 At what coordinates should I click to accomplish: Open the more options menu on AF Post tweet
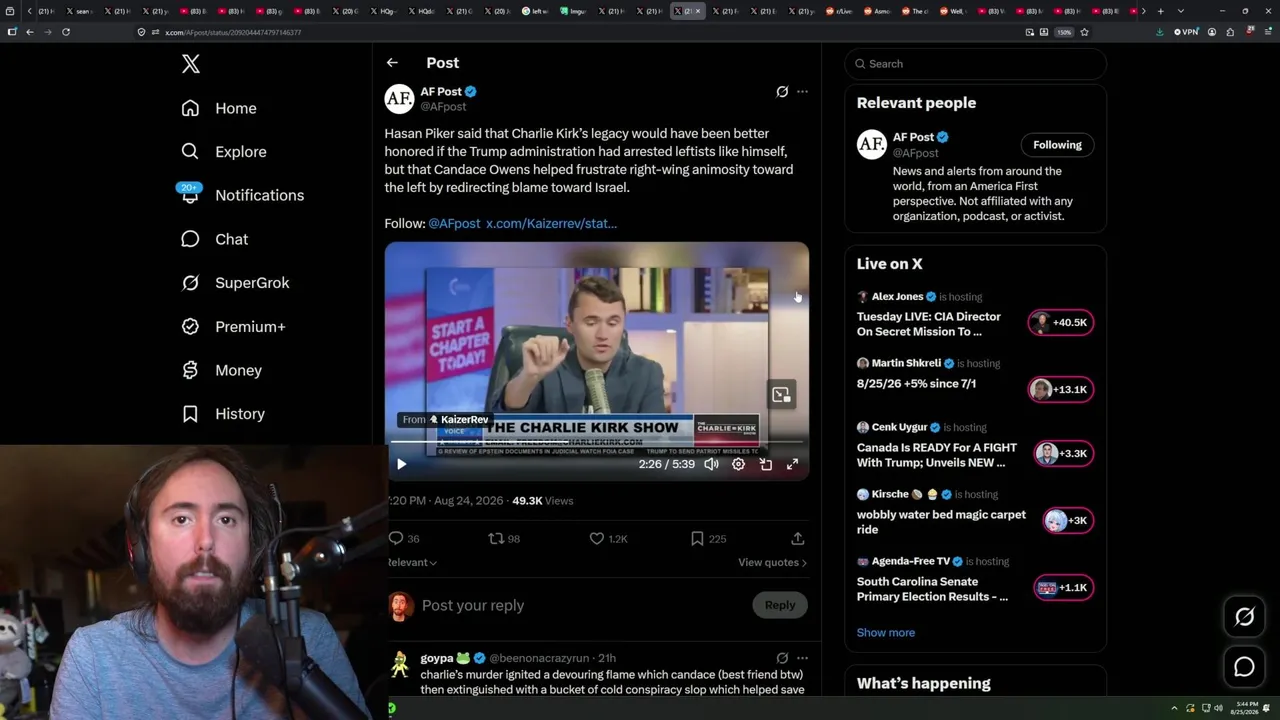click(802, 92)
